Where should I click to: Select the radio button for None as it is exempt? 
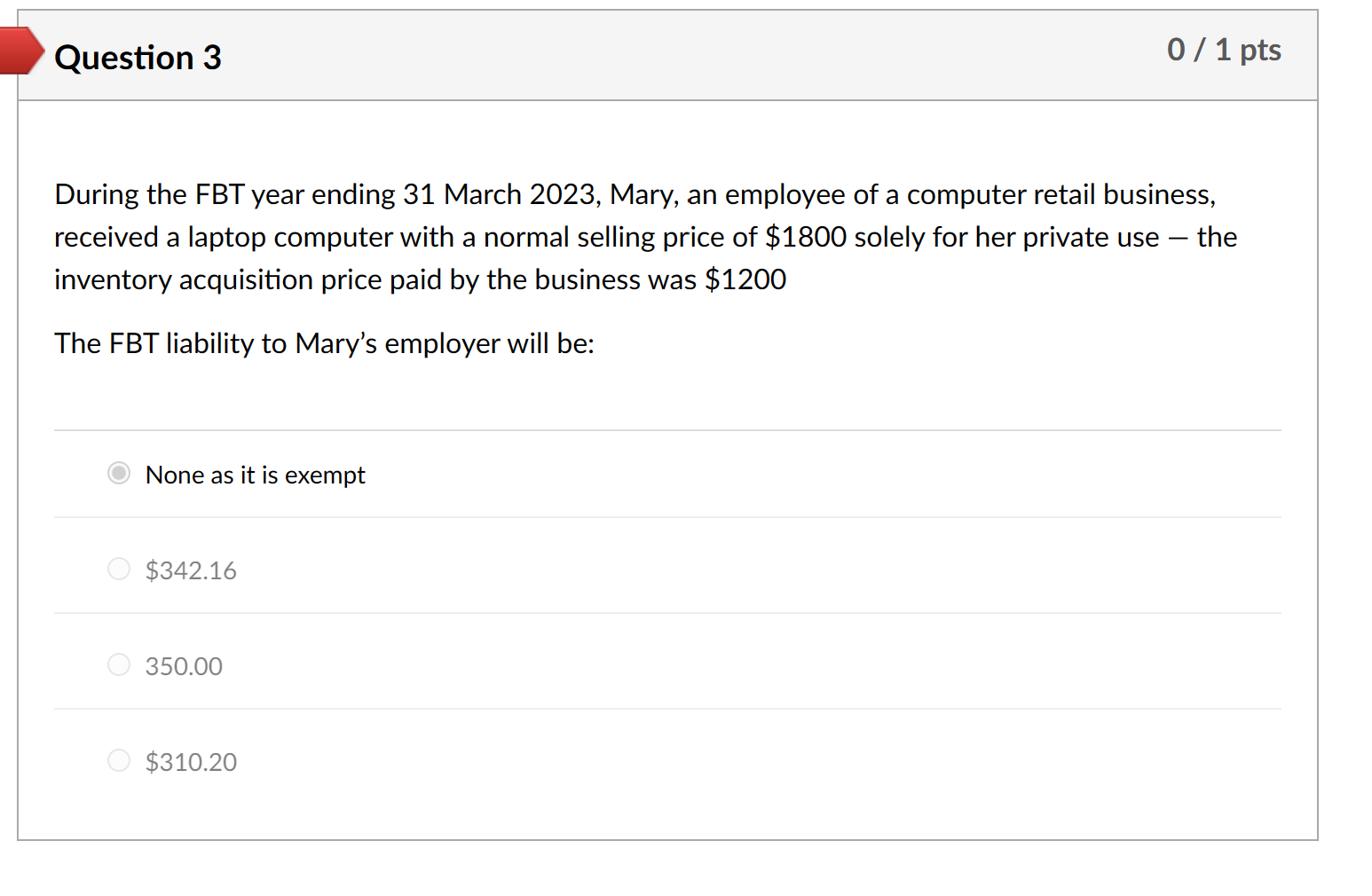coord(118,473)
